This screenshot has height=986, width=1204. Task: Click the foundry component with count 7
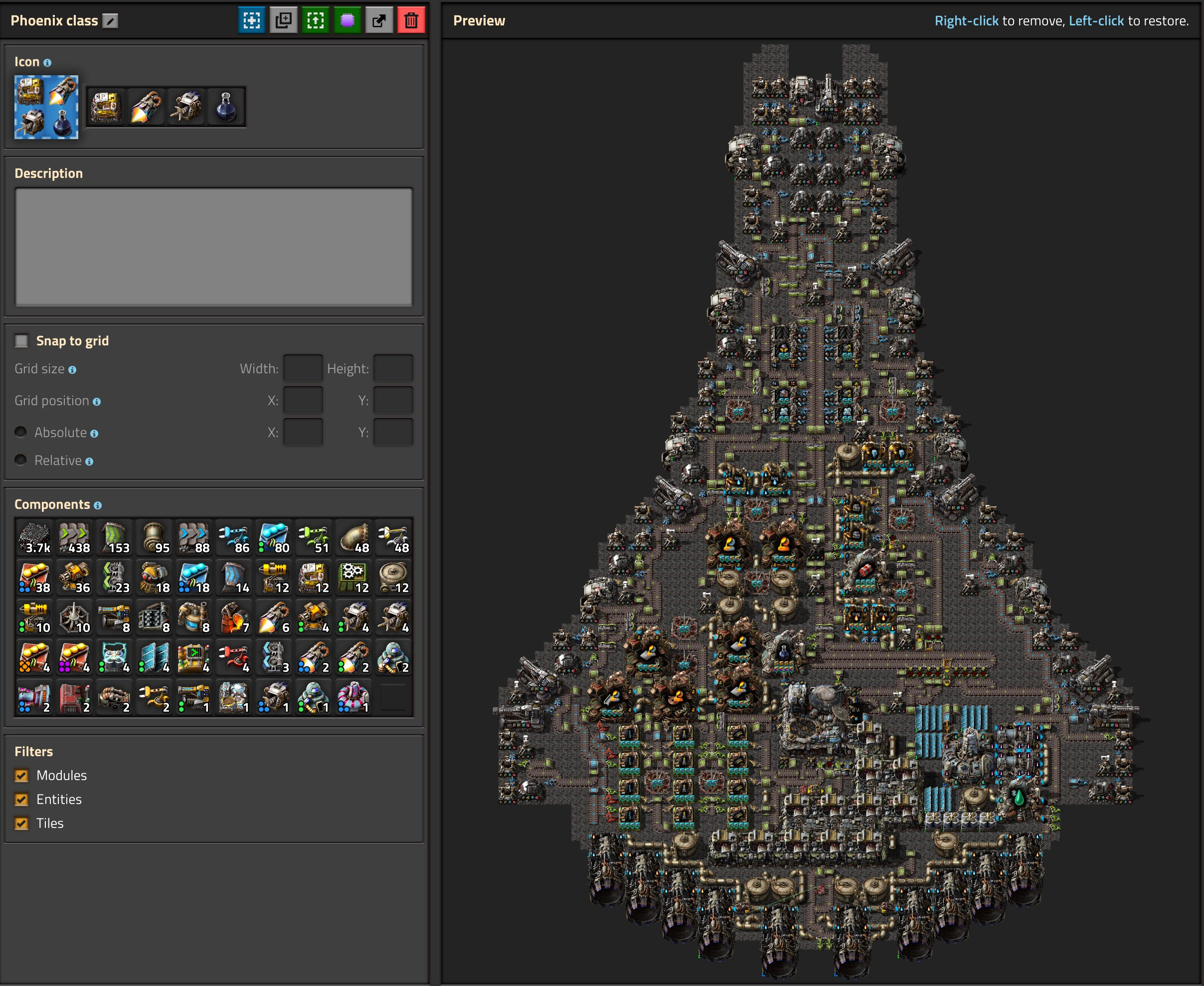(x=233, y=618)
